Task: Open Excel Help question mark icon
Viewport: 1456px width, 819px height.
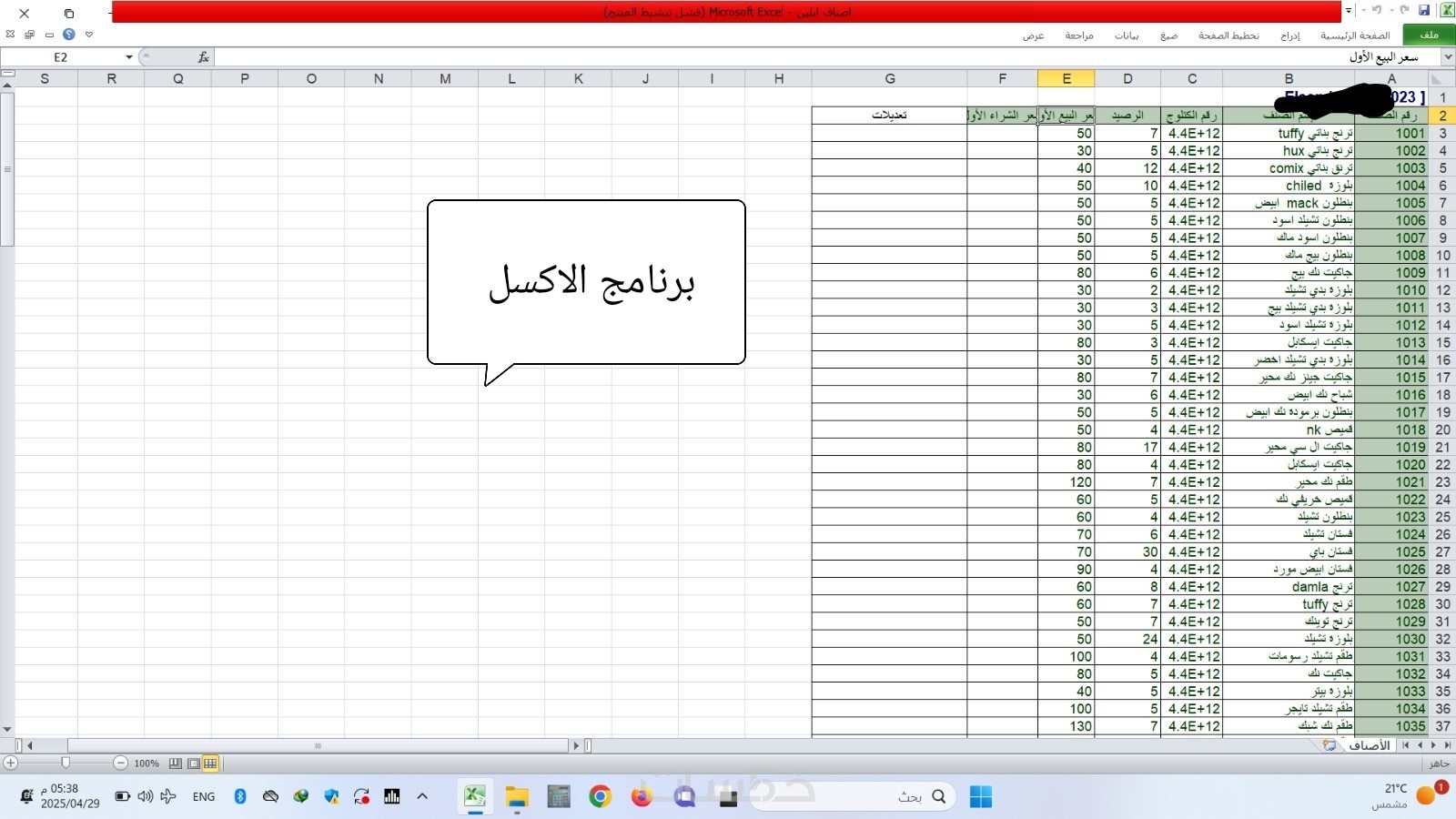Action: click(68, 35)
